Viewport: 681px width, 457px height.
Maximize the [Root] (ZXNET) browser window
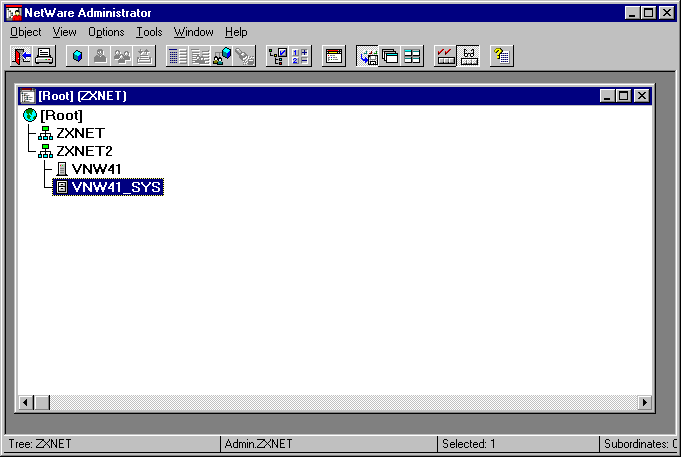624,96
